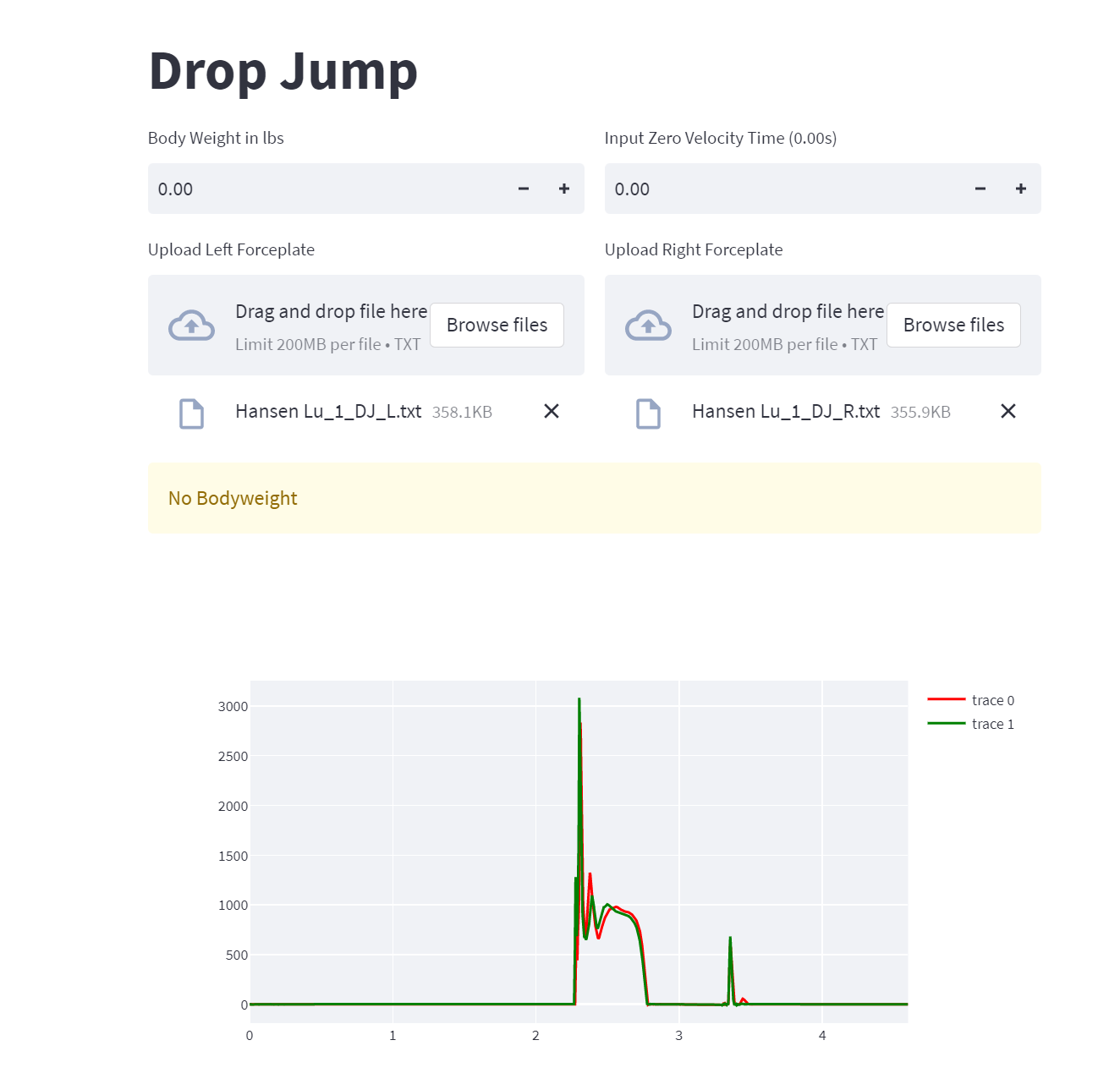The height and width of the screenshot is (1084, 1120).
Task: Click the tallest green peak near 3000
Action: point(579,702)
